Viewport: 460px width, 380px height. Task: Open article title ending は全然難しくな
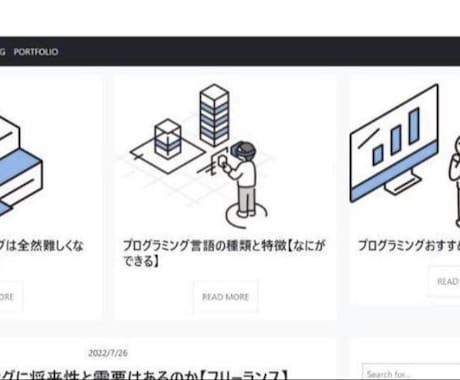click(x=41, y=246)
